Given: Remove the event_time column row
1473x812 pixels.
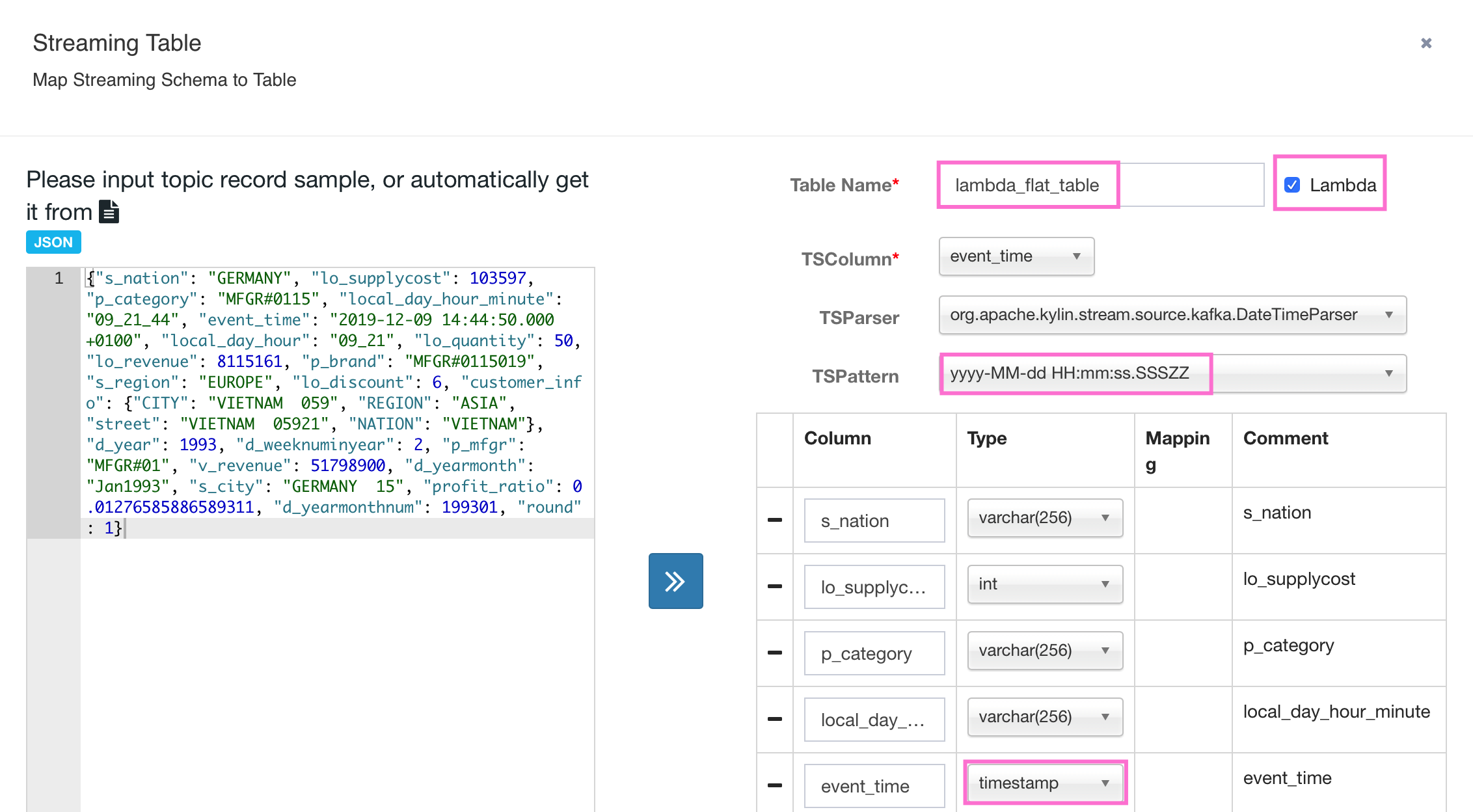Looking at the screenshot, I should coord(774,785).
